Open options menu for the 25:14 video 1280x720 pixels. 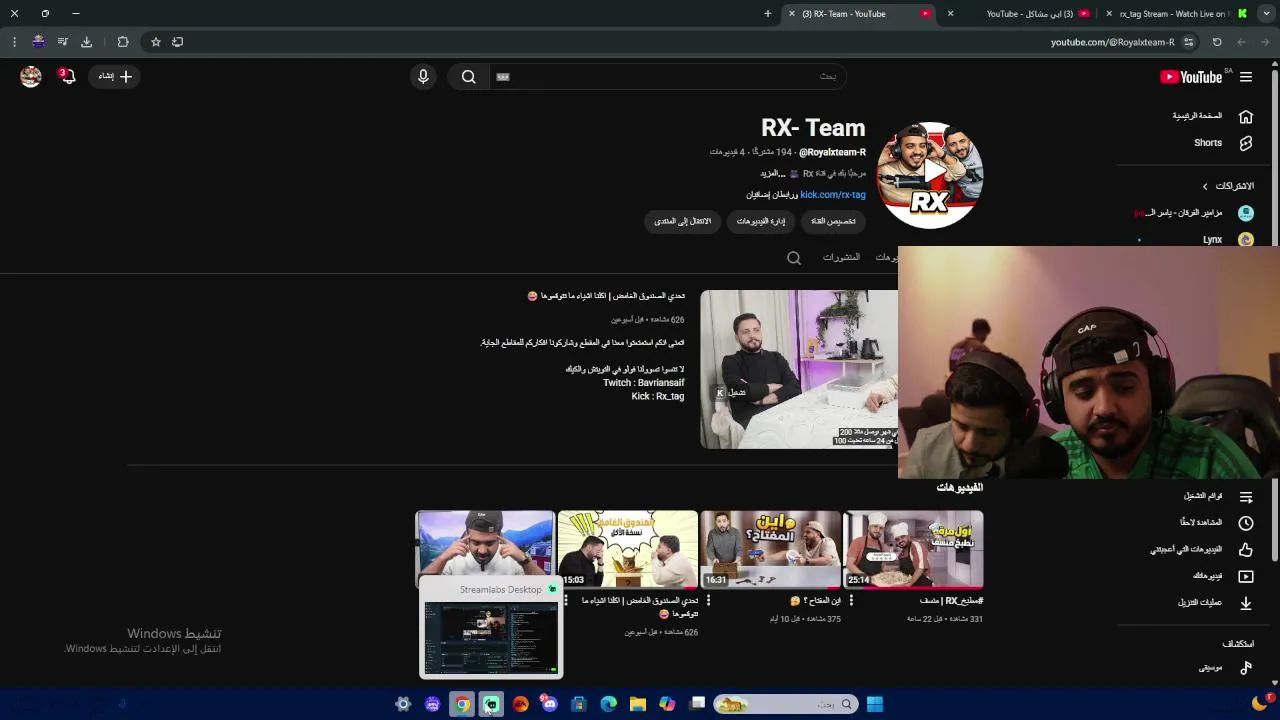click(x=851, y=601)
